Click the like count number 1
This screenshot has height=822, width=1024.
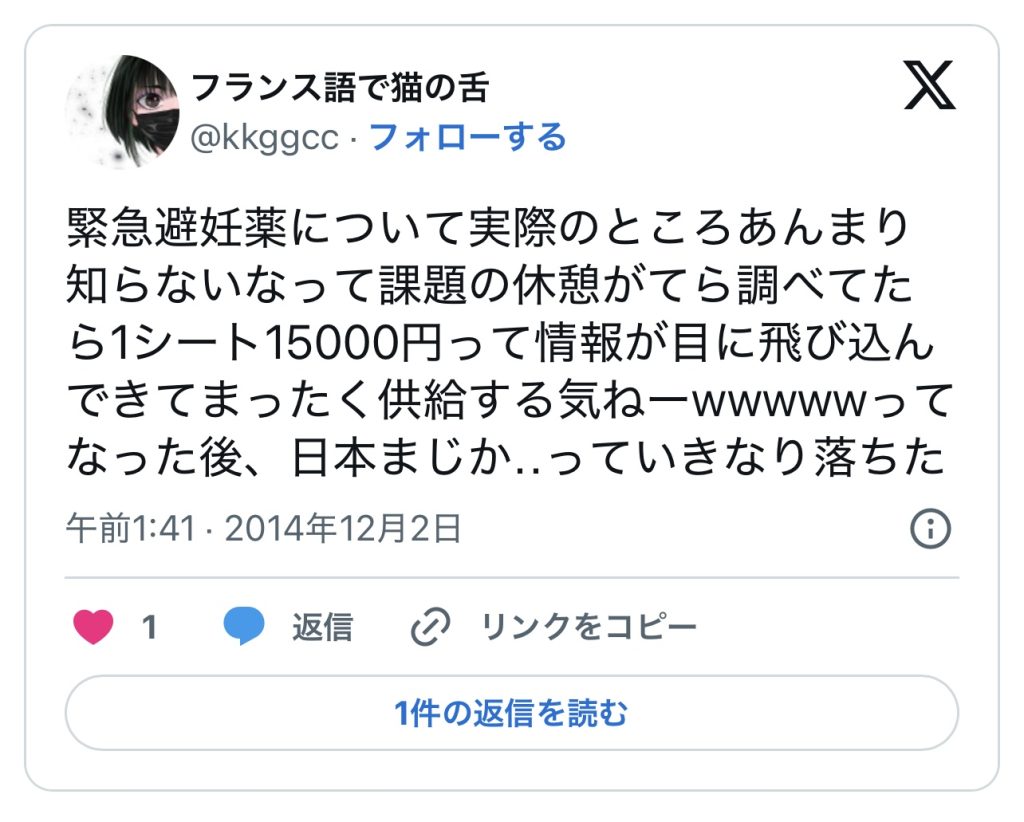point(149,627)
